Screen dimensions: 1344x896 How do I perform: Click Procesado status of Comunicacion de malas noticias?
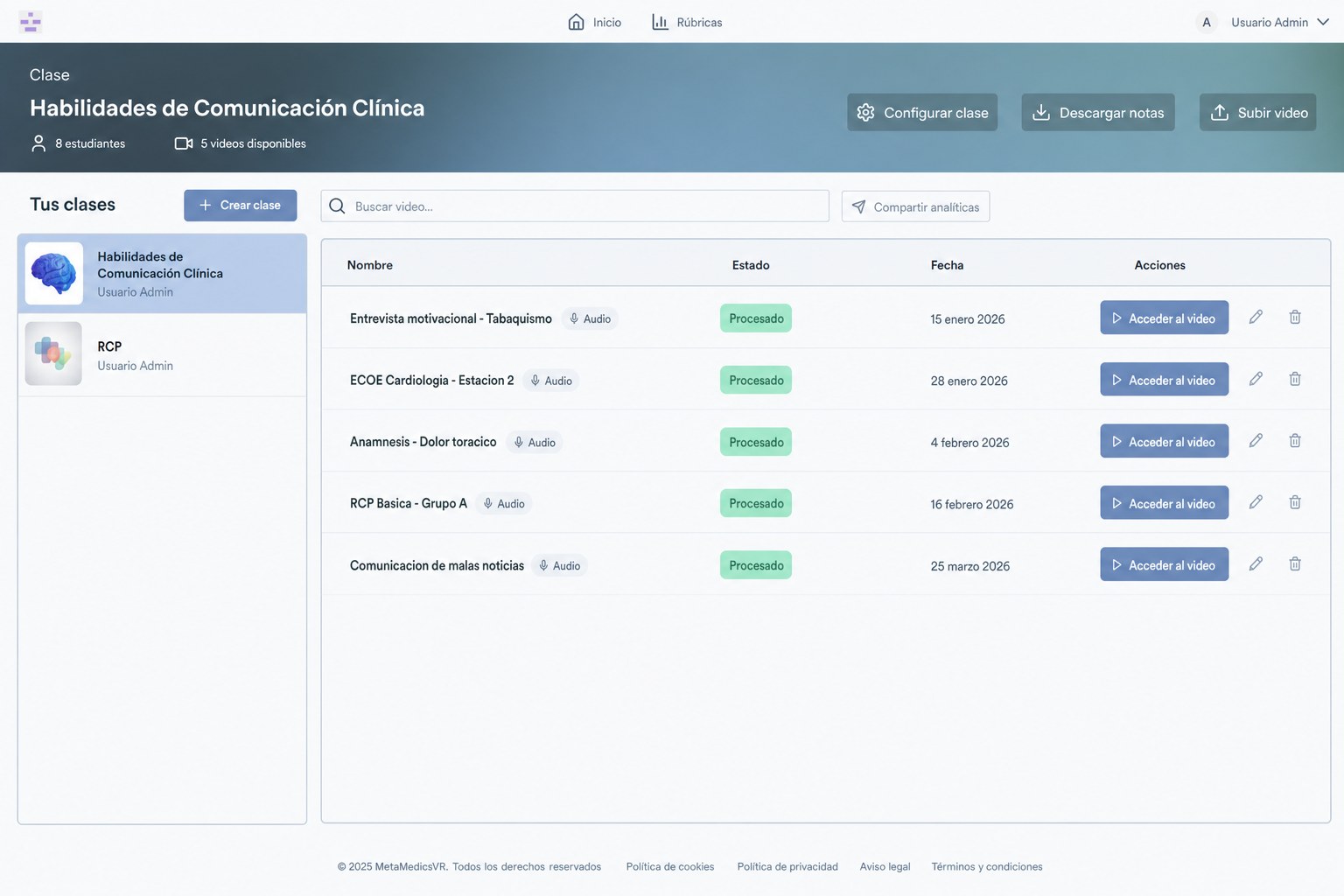(756, 565)
